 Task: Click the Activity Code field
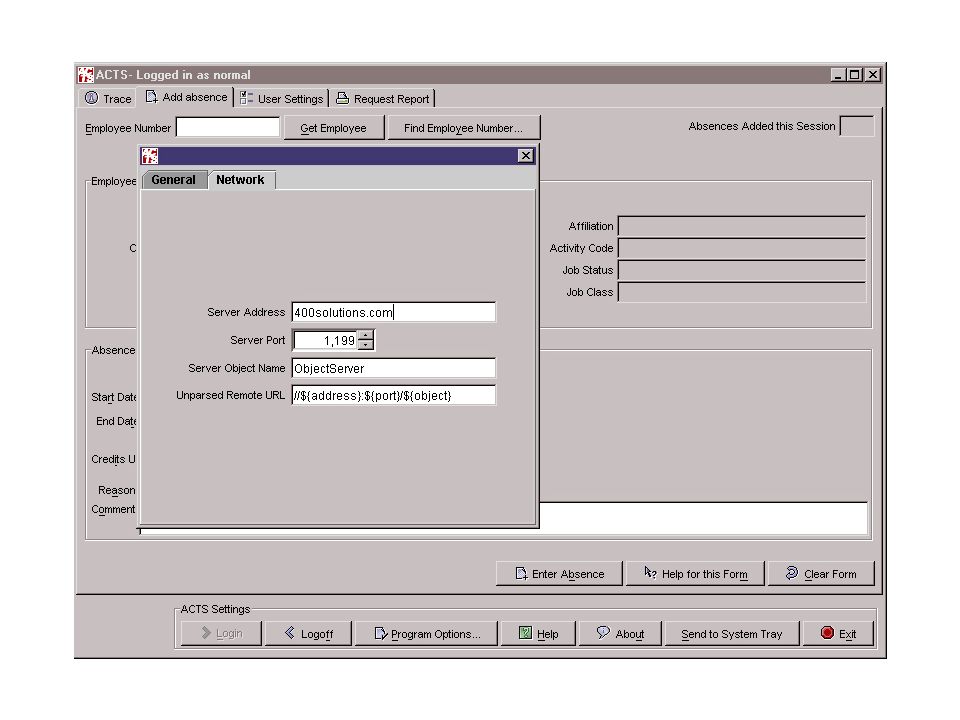742,249
